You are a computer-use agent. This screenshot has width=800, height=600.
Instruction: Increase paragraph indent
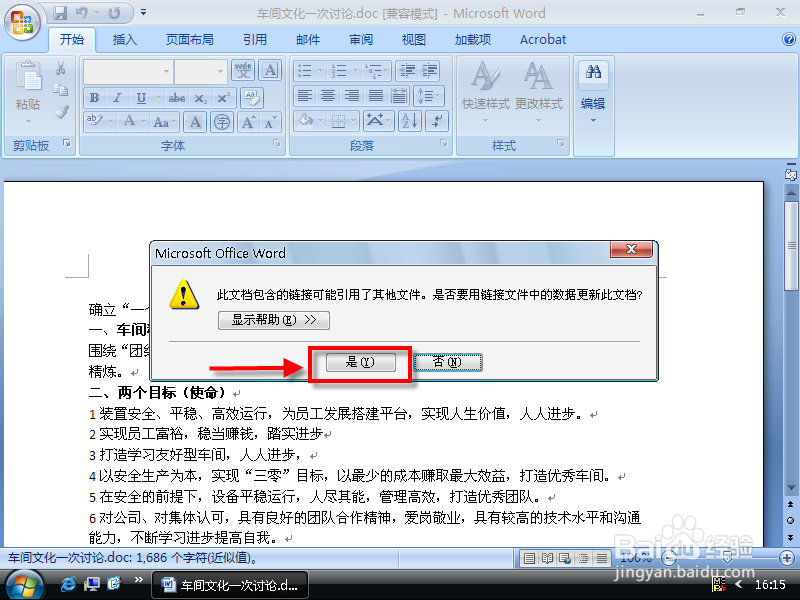coord(430,70)
